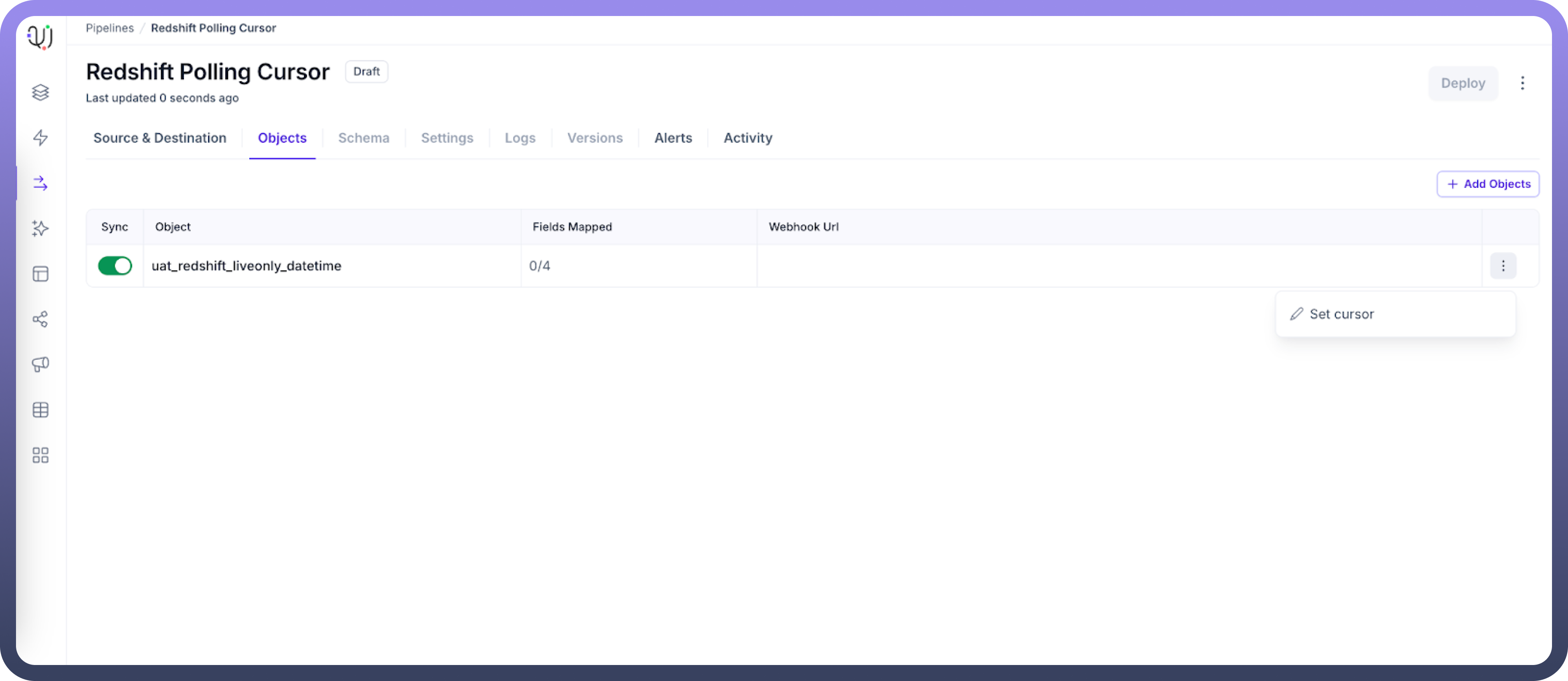This screenshot has width=1568, height=681.
Task: Open the sparkle stars sidebar icon
Action: coord(40,228)
